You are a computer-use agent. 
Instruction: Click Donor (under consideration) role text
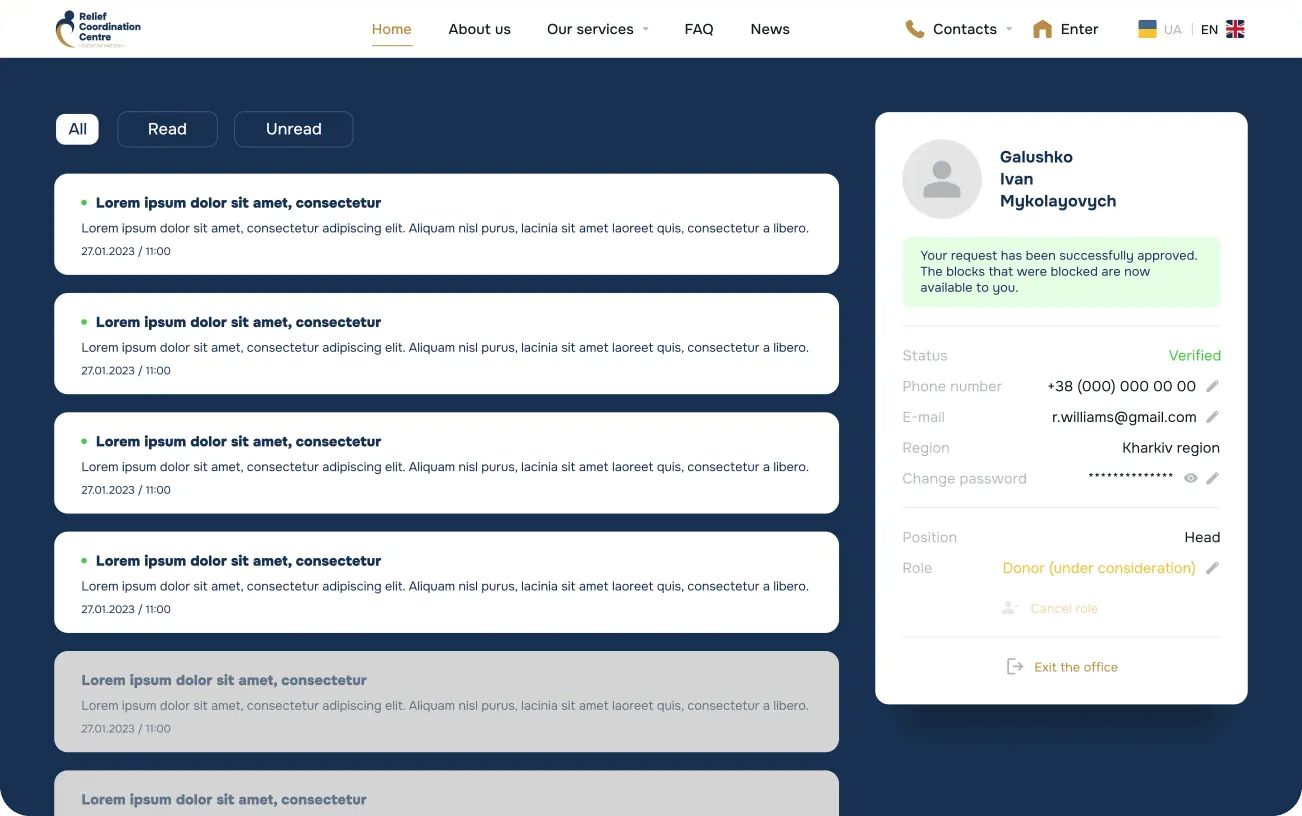[x=1099, y=568]
